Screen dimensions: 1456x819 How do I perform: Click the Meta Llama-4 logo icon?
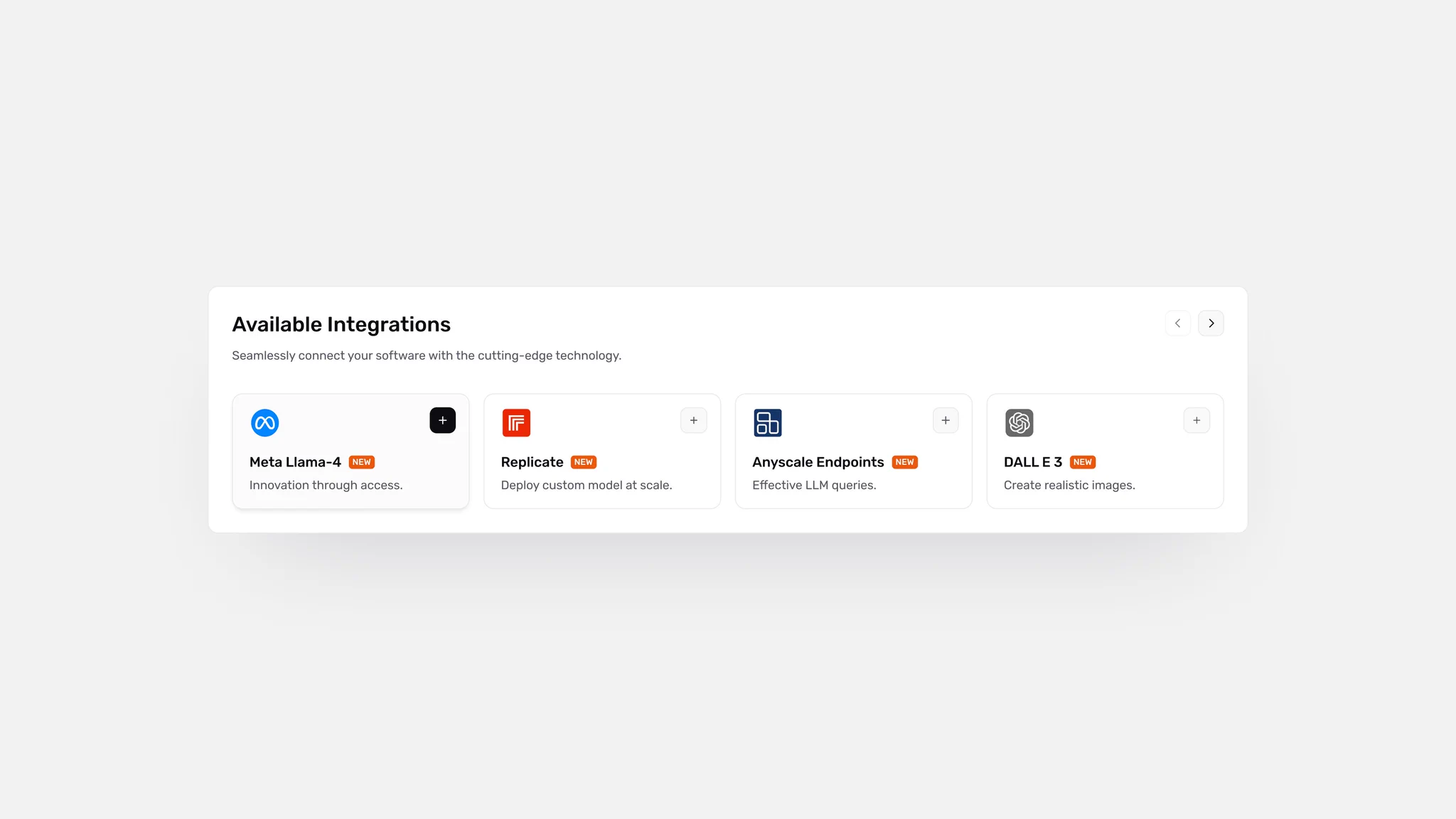[x=264, y=423]
